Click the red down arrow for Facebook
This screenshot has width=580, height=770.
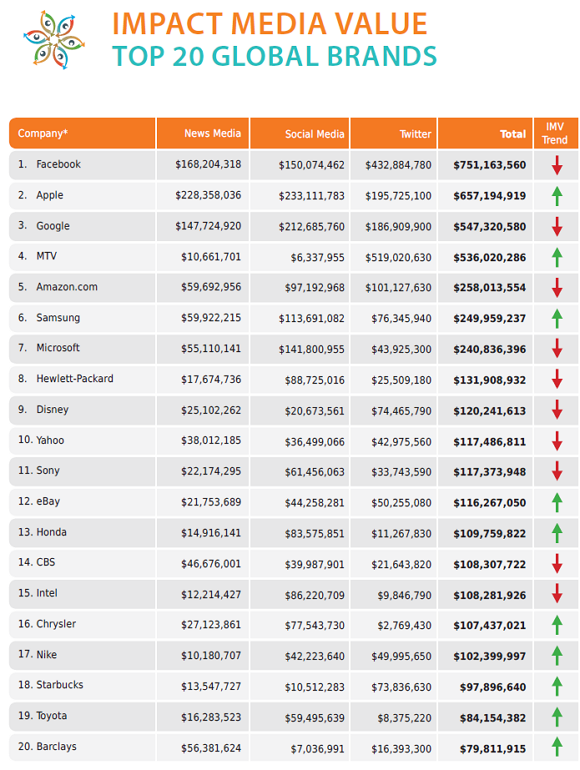(x=556, y=165)
